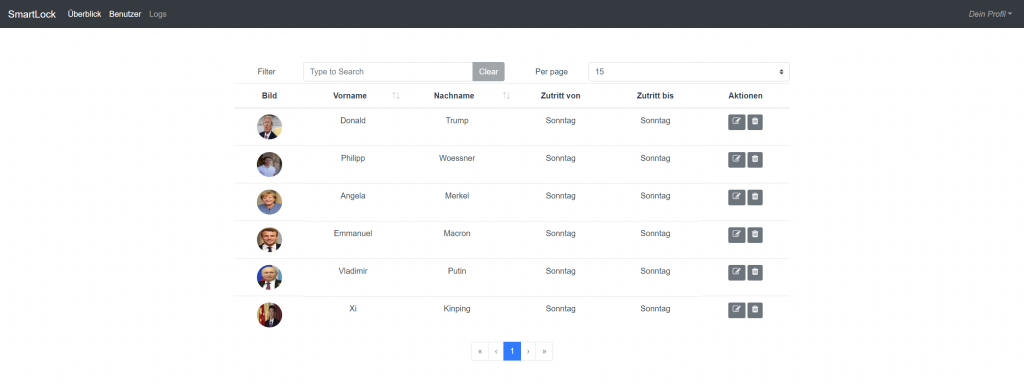Screen dimensions: 1024x385
Task: Select the first name cell Vladimir
Action: coord(353,271)
